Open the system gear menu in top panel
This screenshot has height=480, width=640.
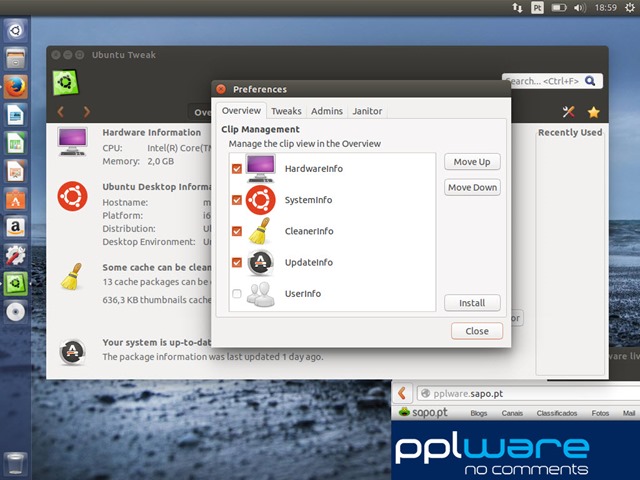pyautogui.click(x=630, y=7)
